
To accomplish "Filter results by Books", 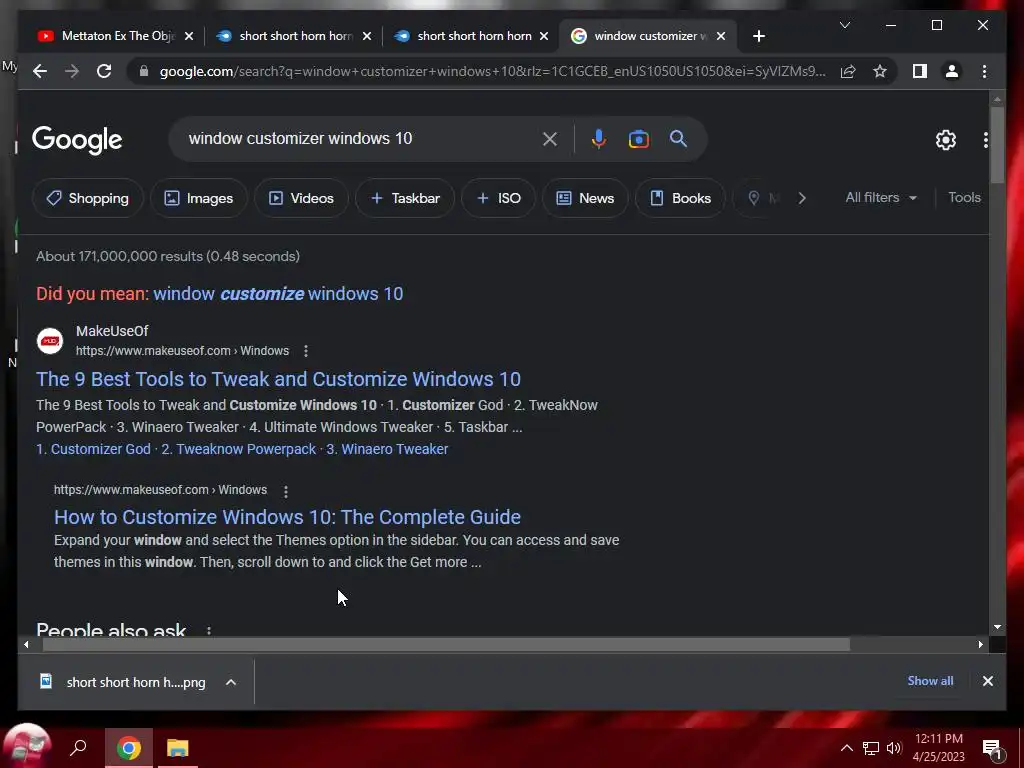I will click(x=680, y=198).
